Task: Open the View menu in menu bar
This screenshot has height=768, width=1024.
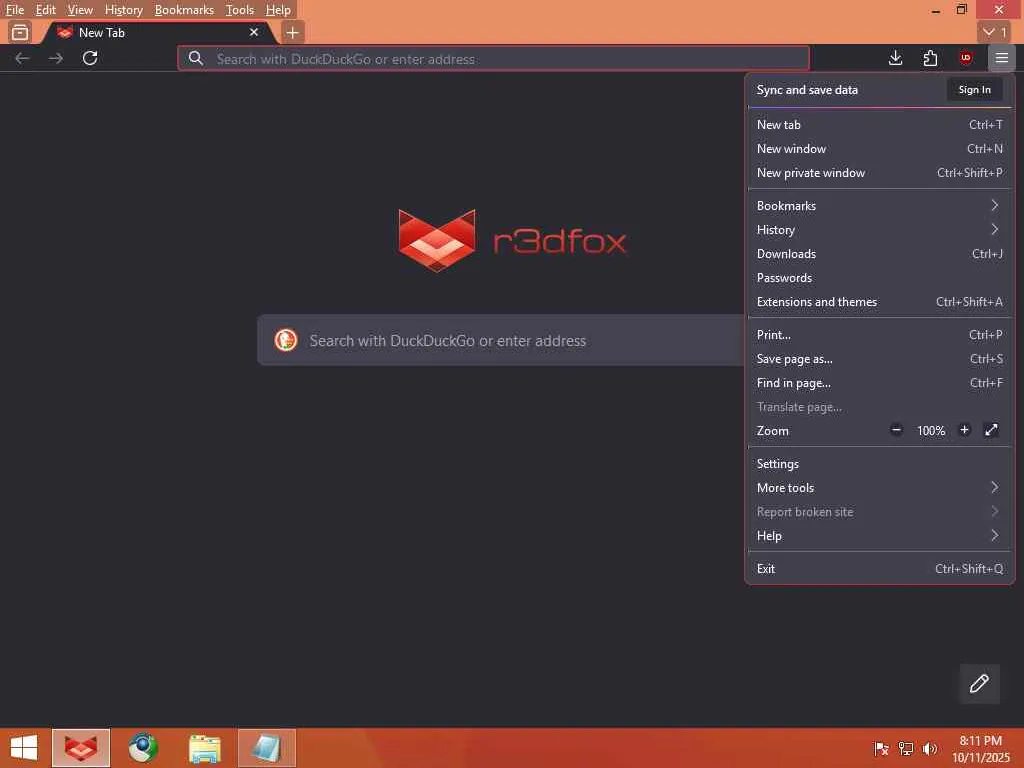Action: point(80,10)
